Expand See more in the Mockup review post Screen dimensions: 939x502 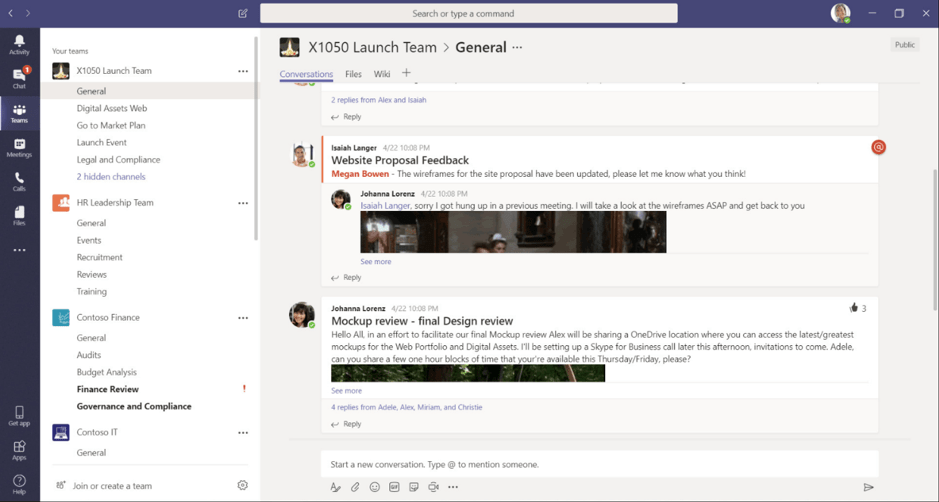346,391
